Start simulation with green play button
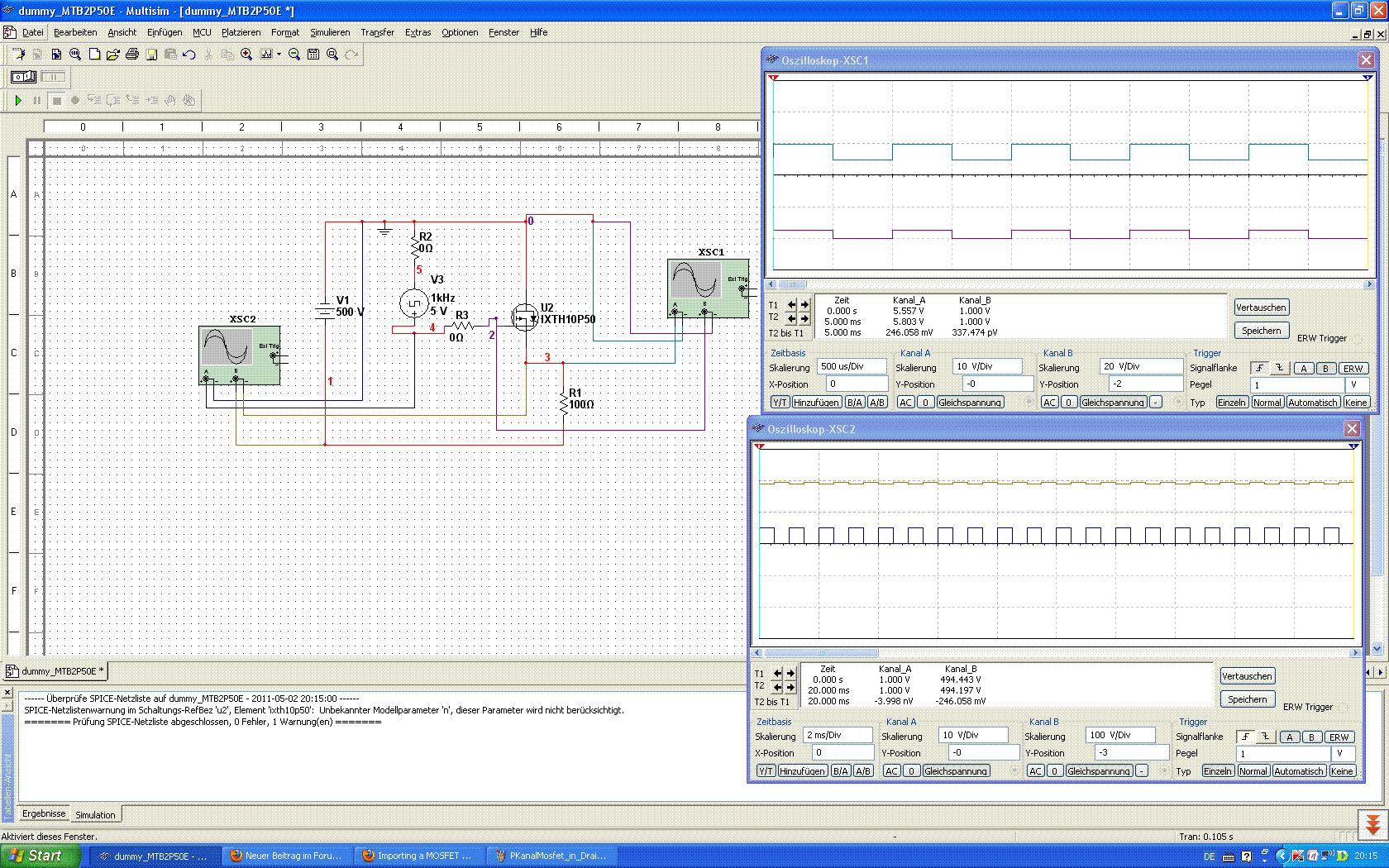Image resolution: width=1389 pixels, height=868 pixels. tap(18, 100)
